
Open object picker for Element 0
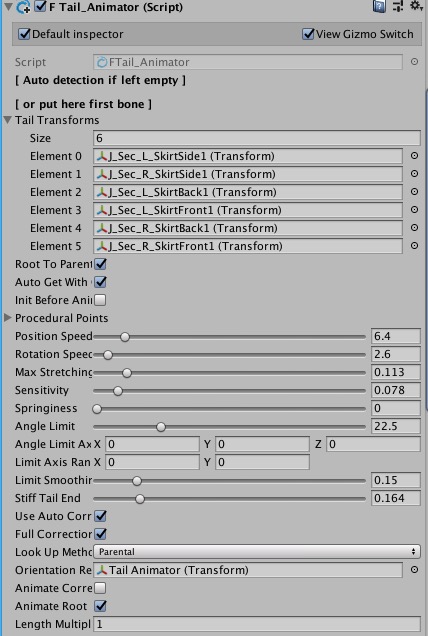tap(414, 156)
